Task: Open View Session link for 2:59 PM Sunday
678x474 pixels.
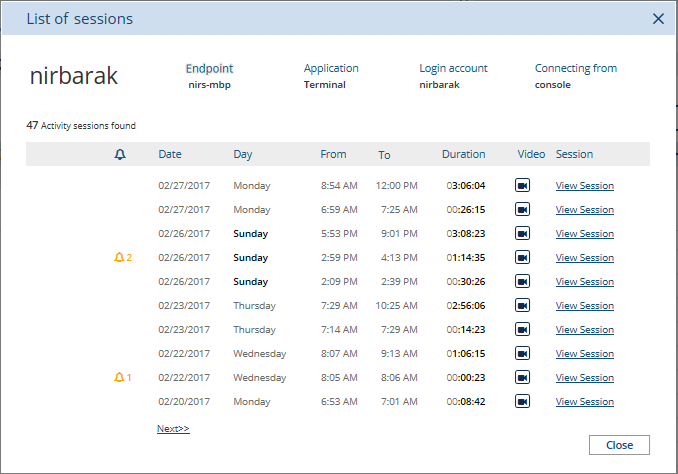Action: click(584, 258)
